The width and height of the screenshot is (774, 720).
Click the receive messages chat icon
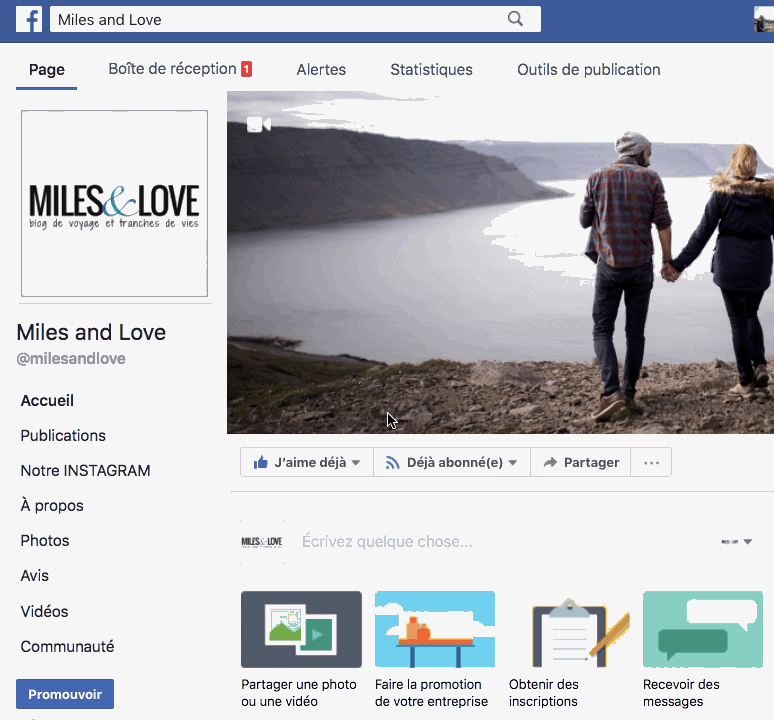click(x=703, y=629)
